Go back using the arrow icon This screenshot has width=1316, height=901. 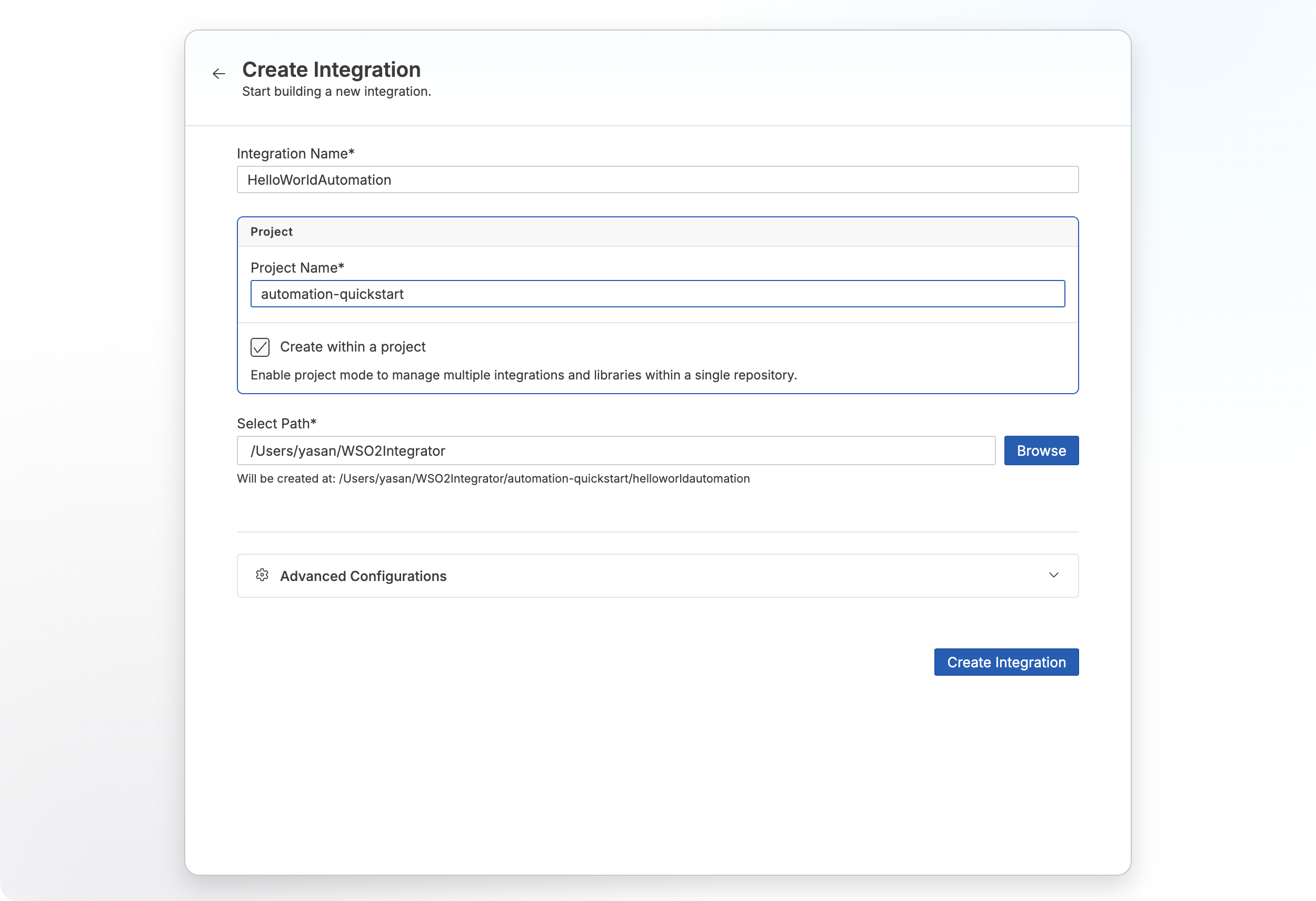click(218, 74)
